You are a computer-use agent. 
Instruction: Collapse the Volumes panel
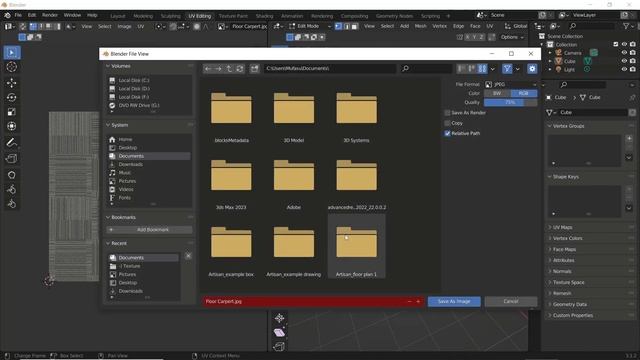[x=108, y=66]
